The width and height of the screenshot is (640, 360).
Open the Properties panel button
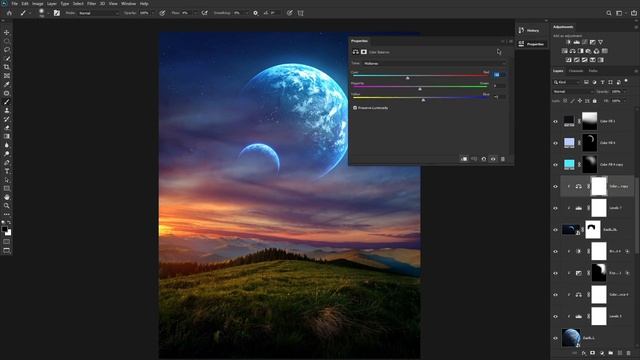pyautogui.click(x=531, y=44)
